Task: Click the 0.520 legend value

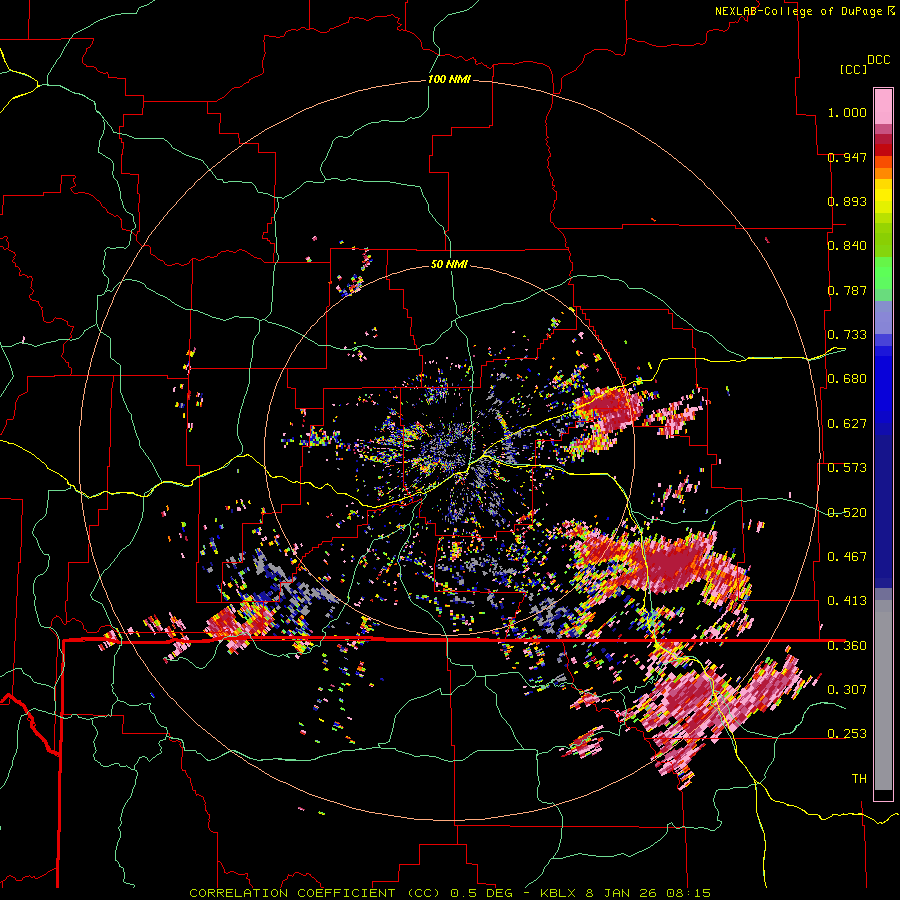Action: 847,513
